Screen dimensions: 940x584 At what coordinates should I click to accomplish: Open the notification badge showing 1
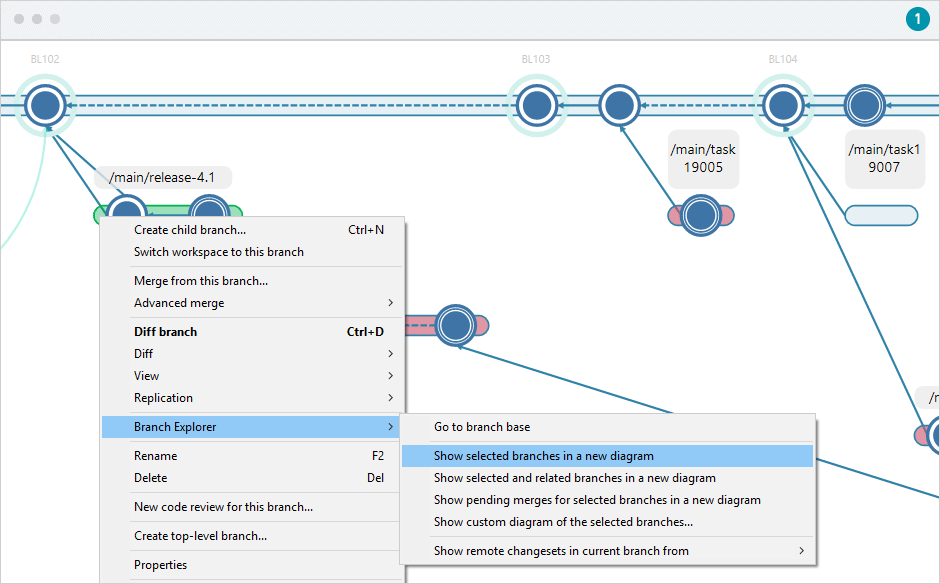pos(917,18)
